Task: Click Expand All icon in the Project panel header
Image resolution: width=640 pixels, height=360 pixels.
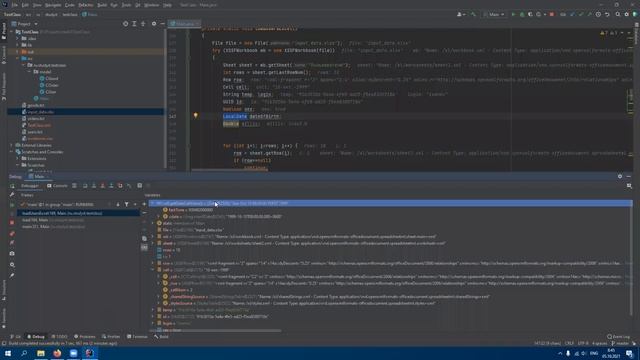Action: coord(134,24)
